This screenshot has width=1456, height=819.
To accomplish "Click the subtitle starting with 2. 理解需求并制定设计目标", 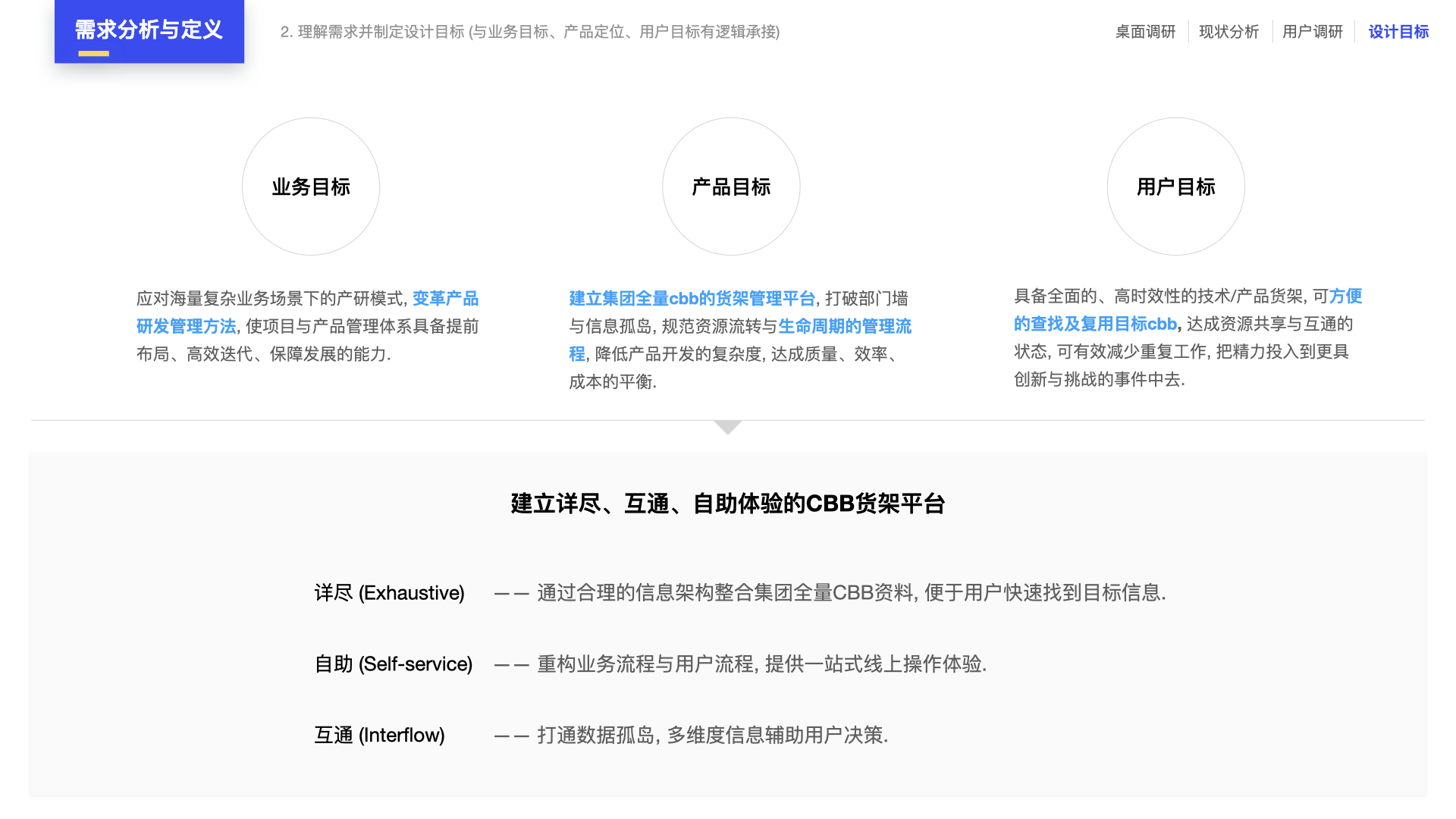I will point(530,32).
